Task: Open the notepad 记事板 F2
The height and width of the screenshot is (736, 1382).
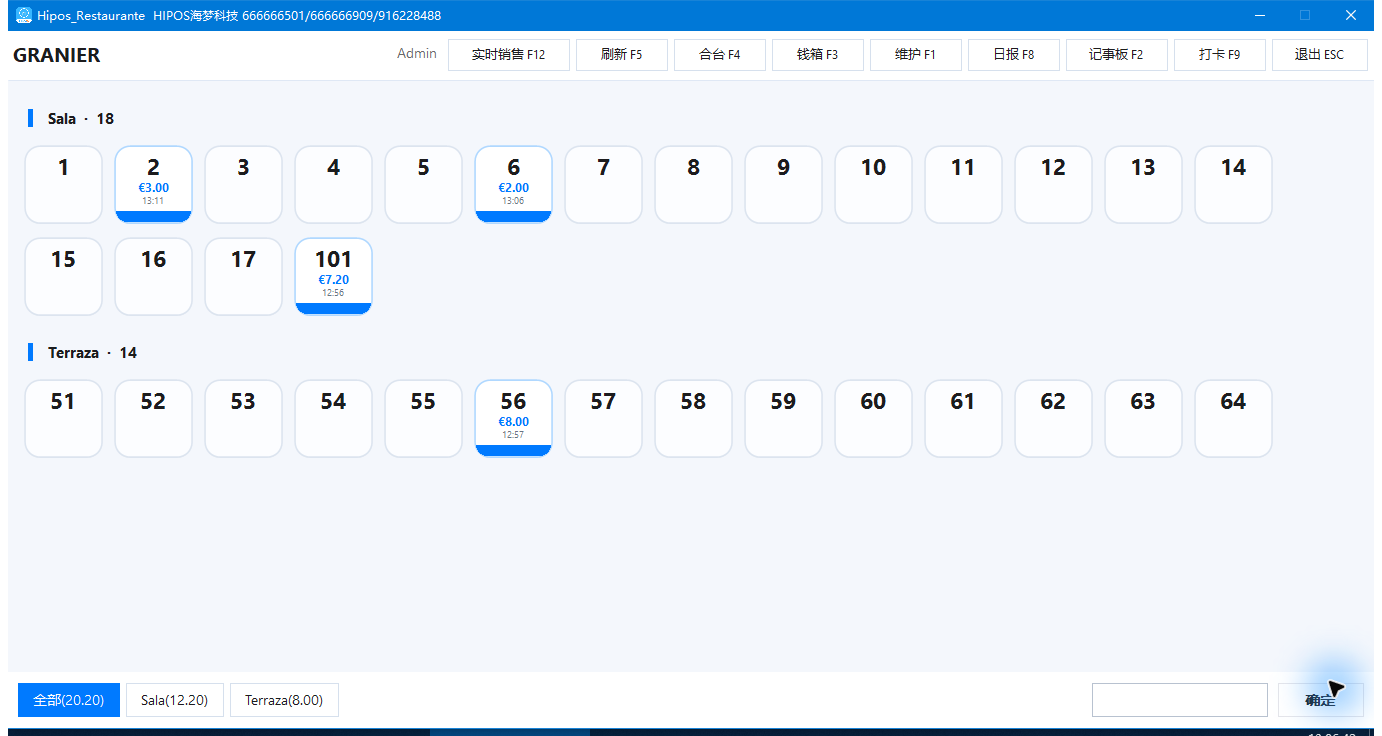Action: pos(1117,55)
